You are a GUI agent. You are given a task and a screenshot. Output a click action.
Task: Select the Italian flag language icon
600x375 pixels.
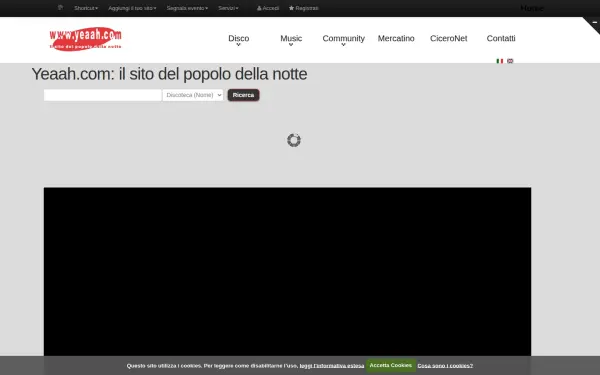[x=500, y=61]
